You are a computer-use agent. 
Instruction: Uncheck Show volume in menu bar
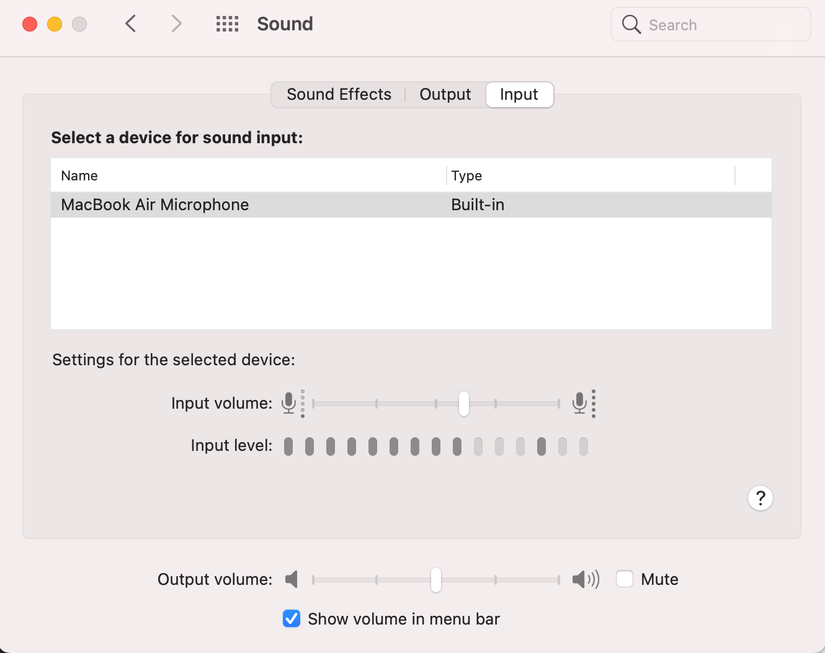point(291,619)
